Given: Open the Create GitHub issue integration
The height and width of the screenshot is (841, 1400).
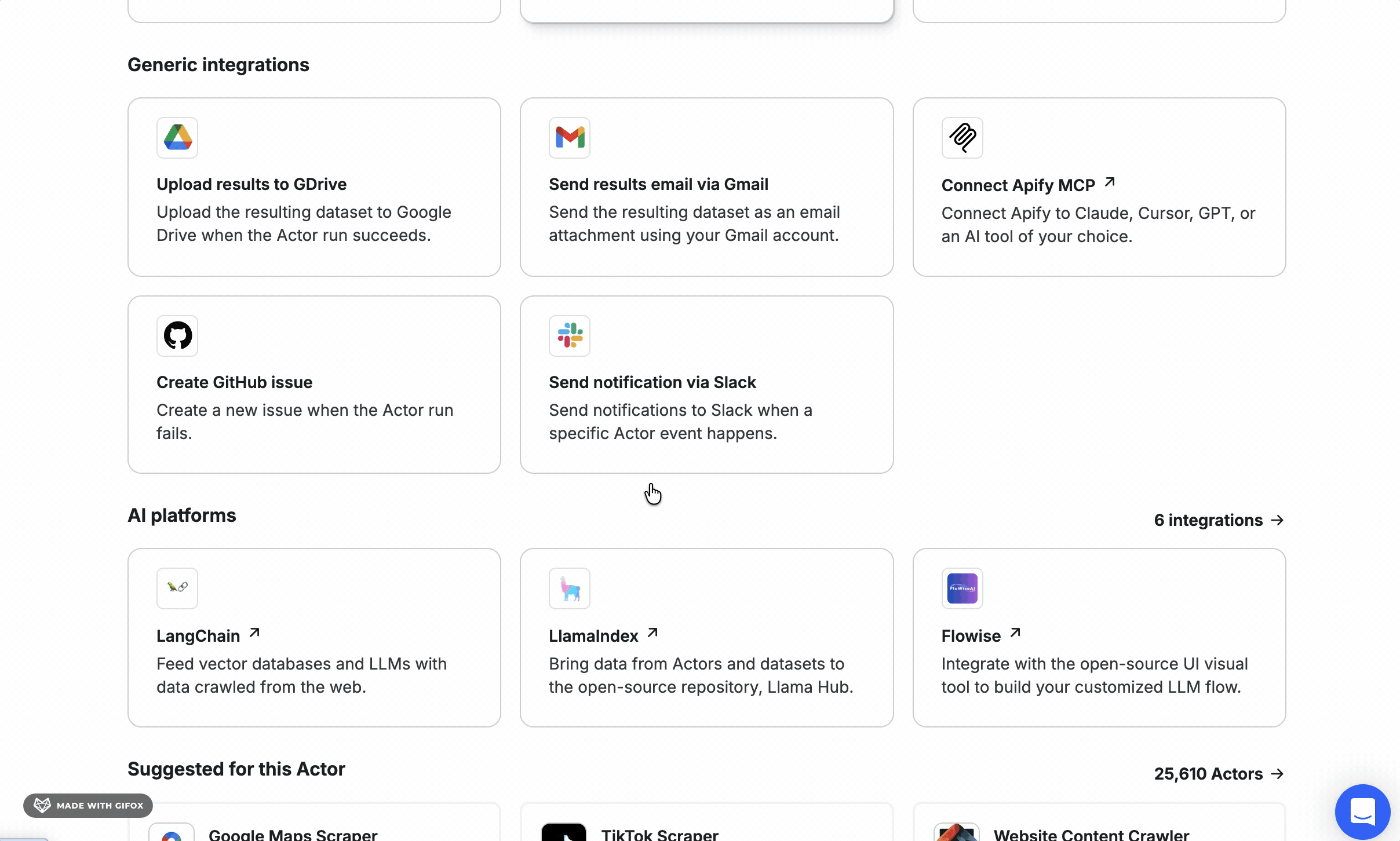Looking at the screenshot, I should 313,384.
